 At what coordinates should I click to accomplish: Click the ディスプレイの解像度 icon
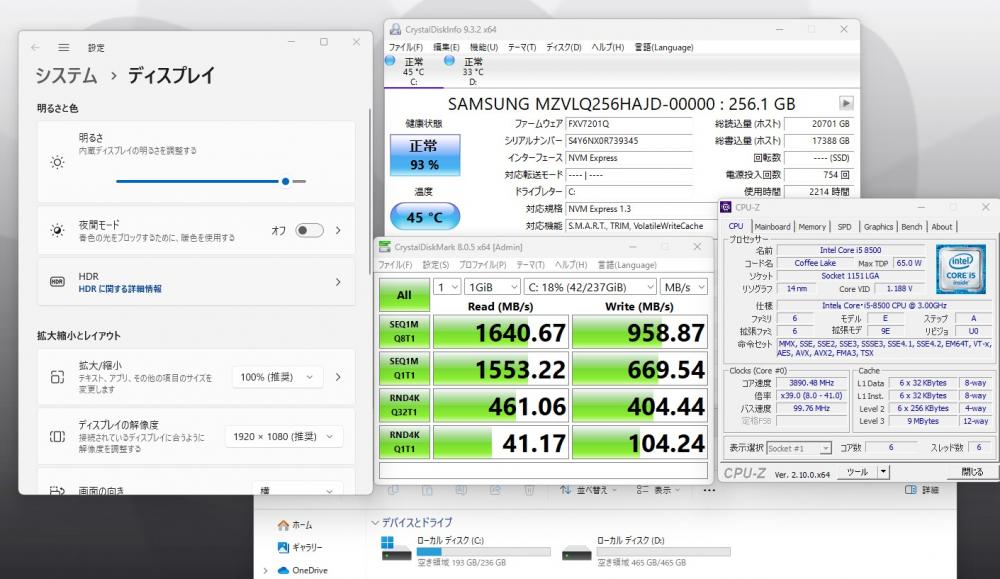pos(57,437)
